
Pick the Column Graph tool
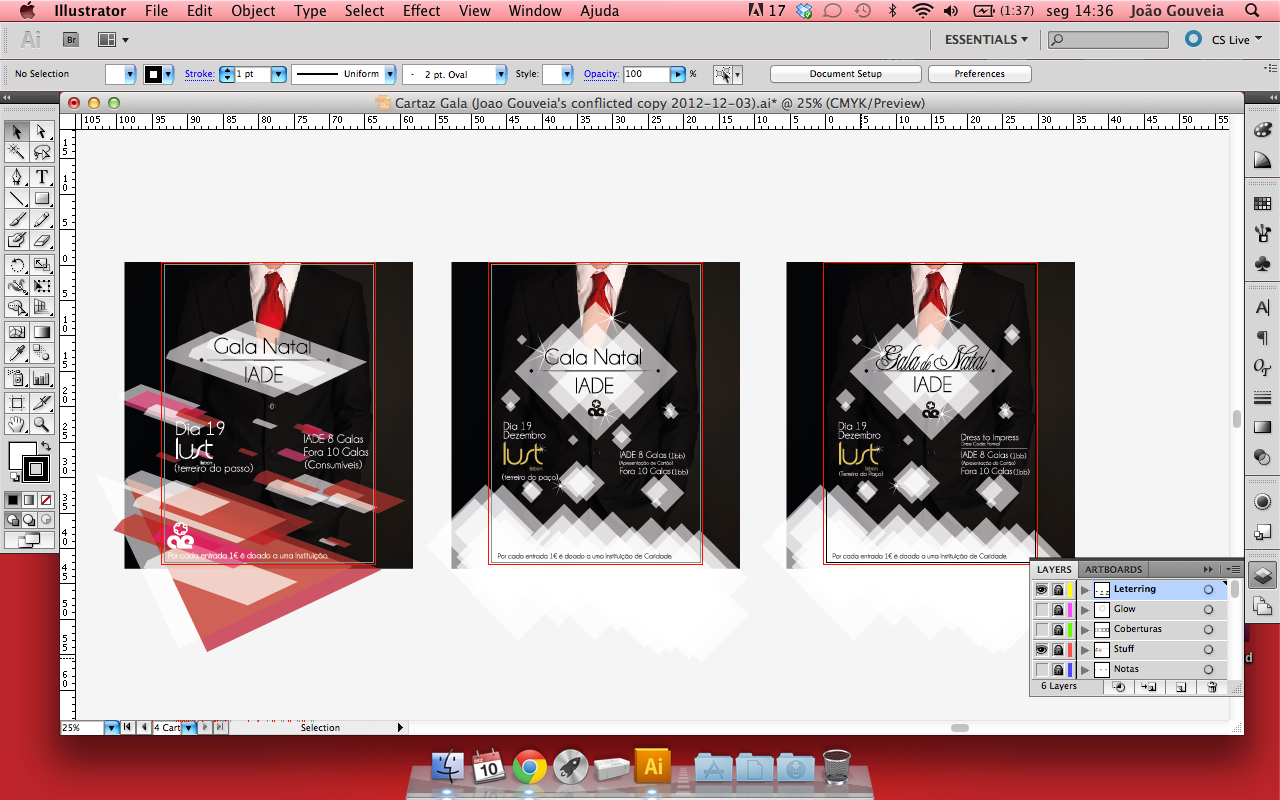[x=42, y=378]
